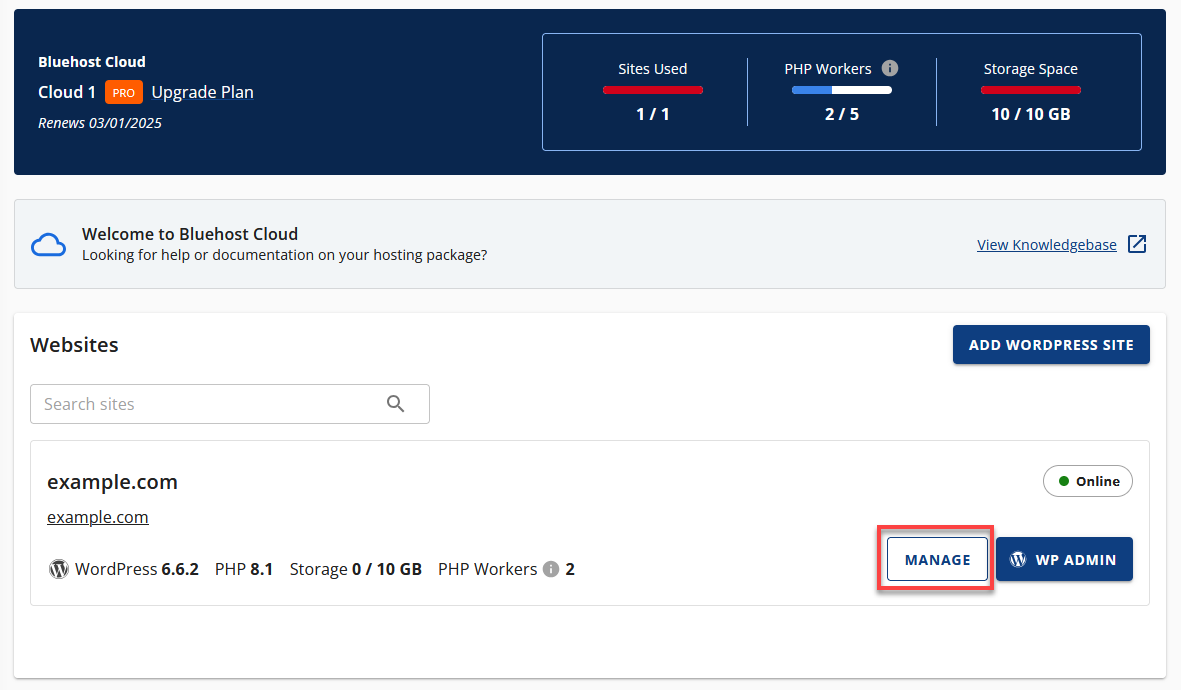Open the example.com underlined site link
Screen dimensions: 1181x690
[98, 518]
